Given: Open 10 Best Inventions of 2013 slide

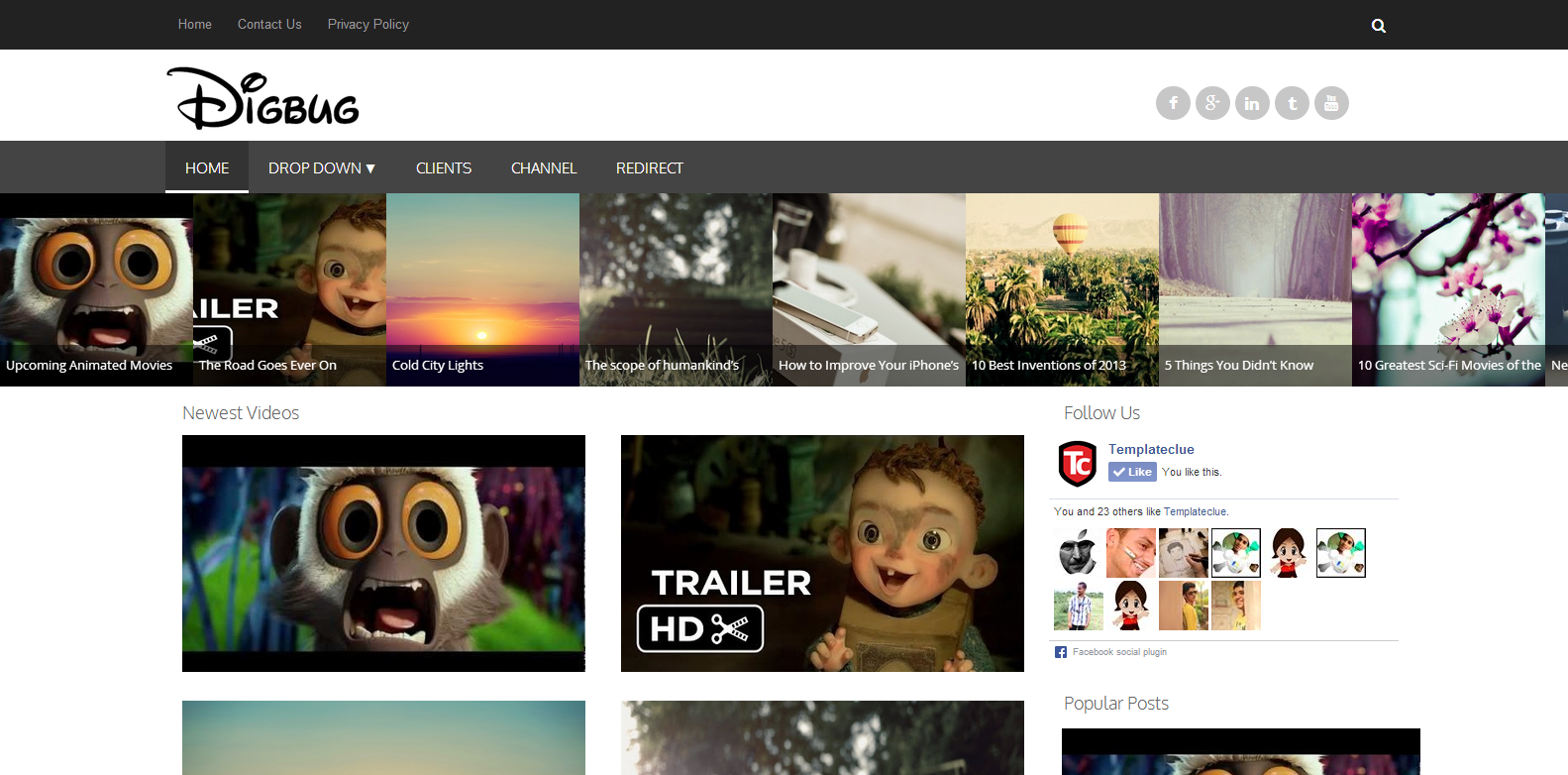Looking at the screenshot, I should (1062, 289).
